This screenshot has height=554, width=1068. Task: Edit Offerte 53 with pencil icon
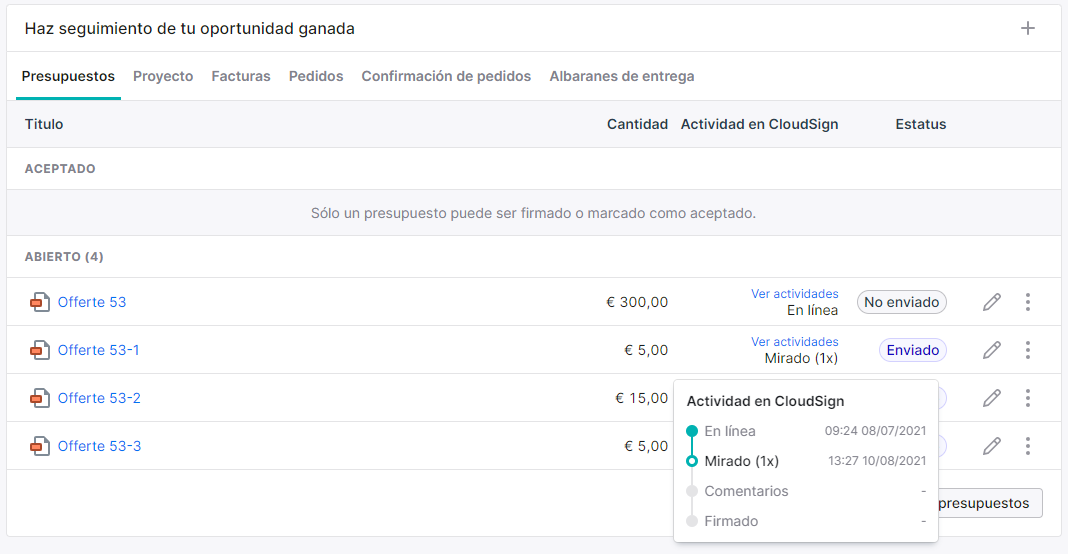[992, 302]
